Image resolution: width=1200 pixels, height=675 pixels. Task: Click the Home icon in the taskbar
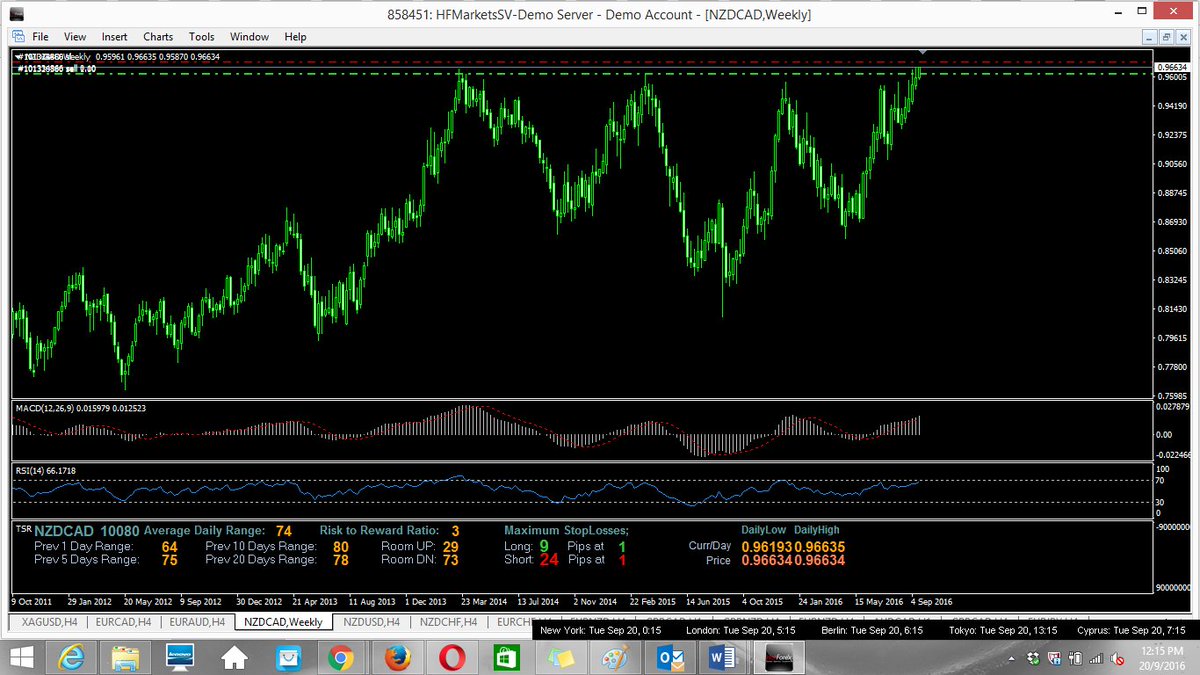pyautogui.click(x=234, y=658)
